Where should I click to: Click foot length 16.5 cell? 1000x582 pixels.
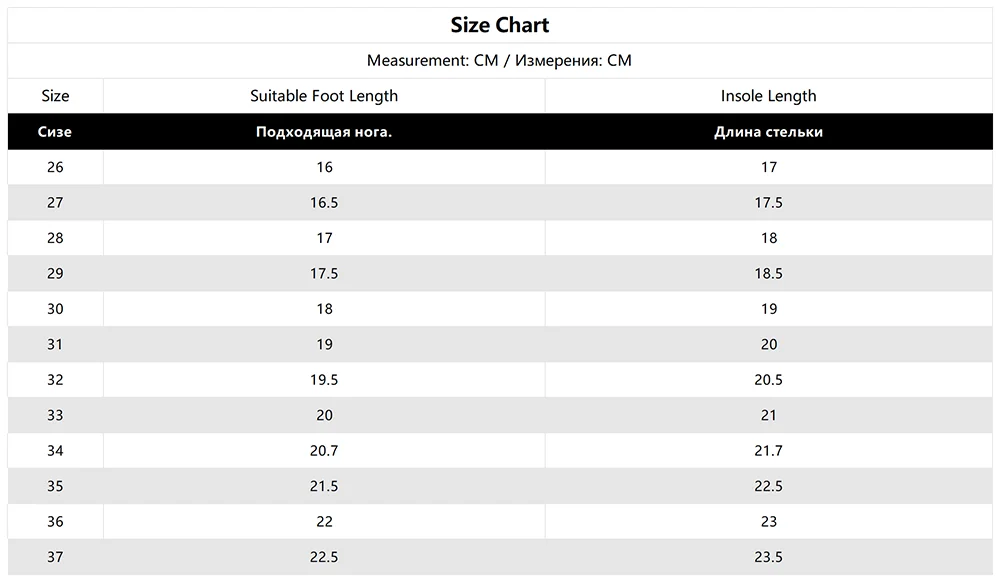click(324, 203)
